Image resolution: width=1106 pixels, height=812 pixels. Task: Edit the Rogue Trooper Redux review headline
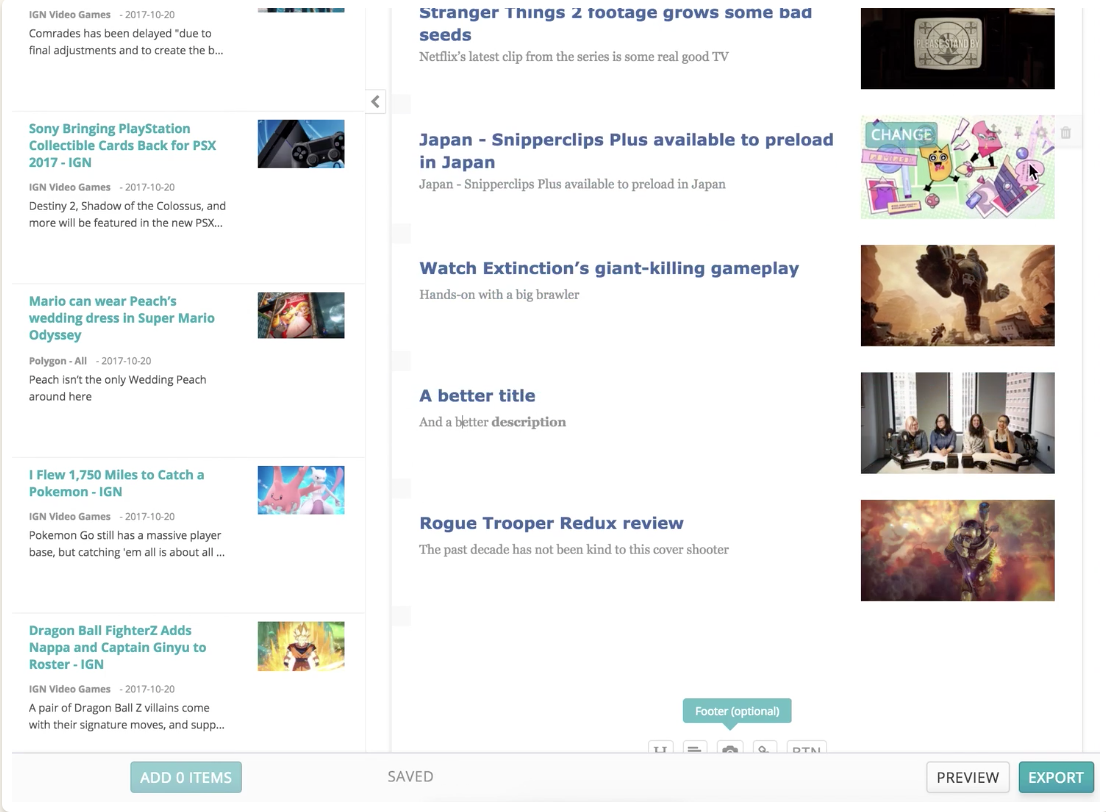(551, 523)
